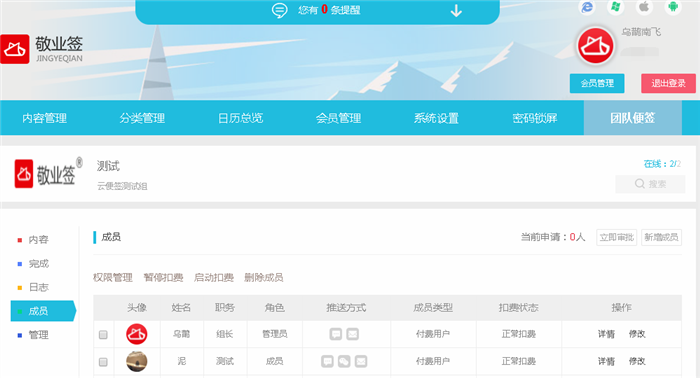Click the red user avatar at top right
The height and width of the screenshot is (378, 700).
[595, 46]
